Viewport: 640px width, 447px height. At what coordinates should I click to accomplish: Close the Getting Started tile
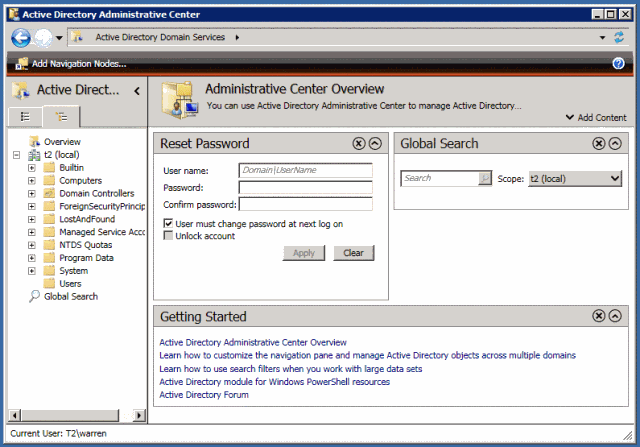click(x=599, y=316)
